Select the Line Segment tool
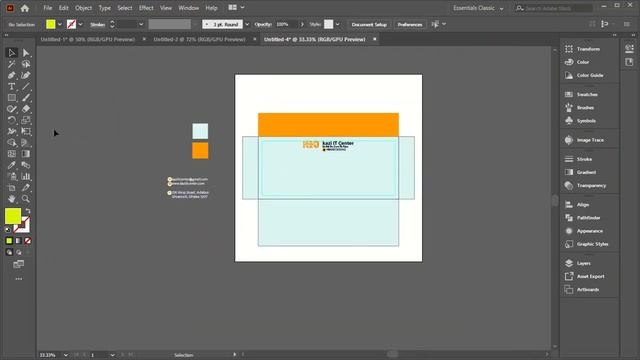Screen dimensions: 640x360 26,87
